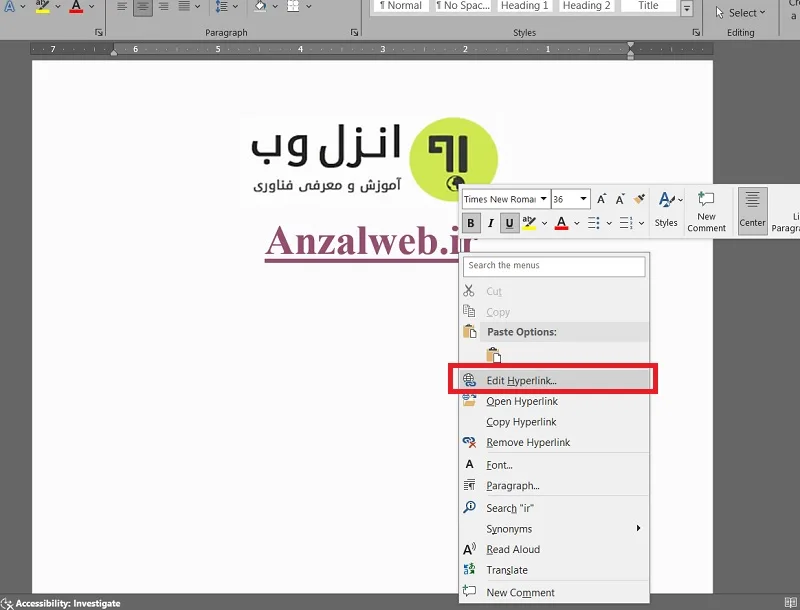Apply the Normal style

click(x=401, y=6)
